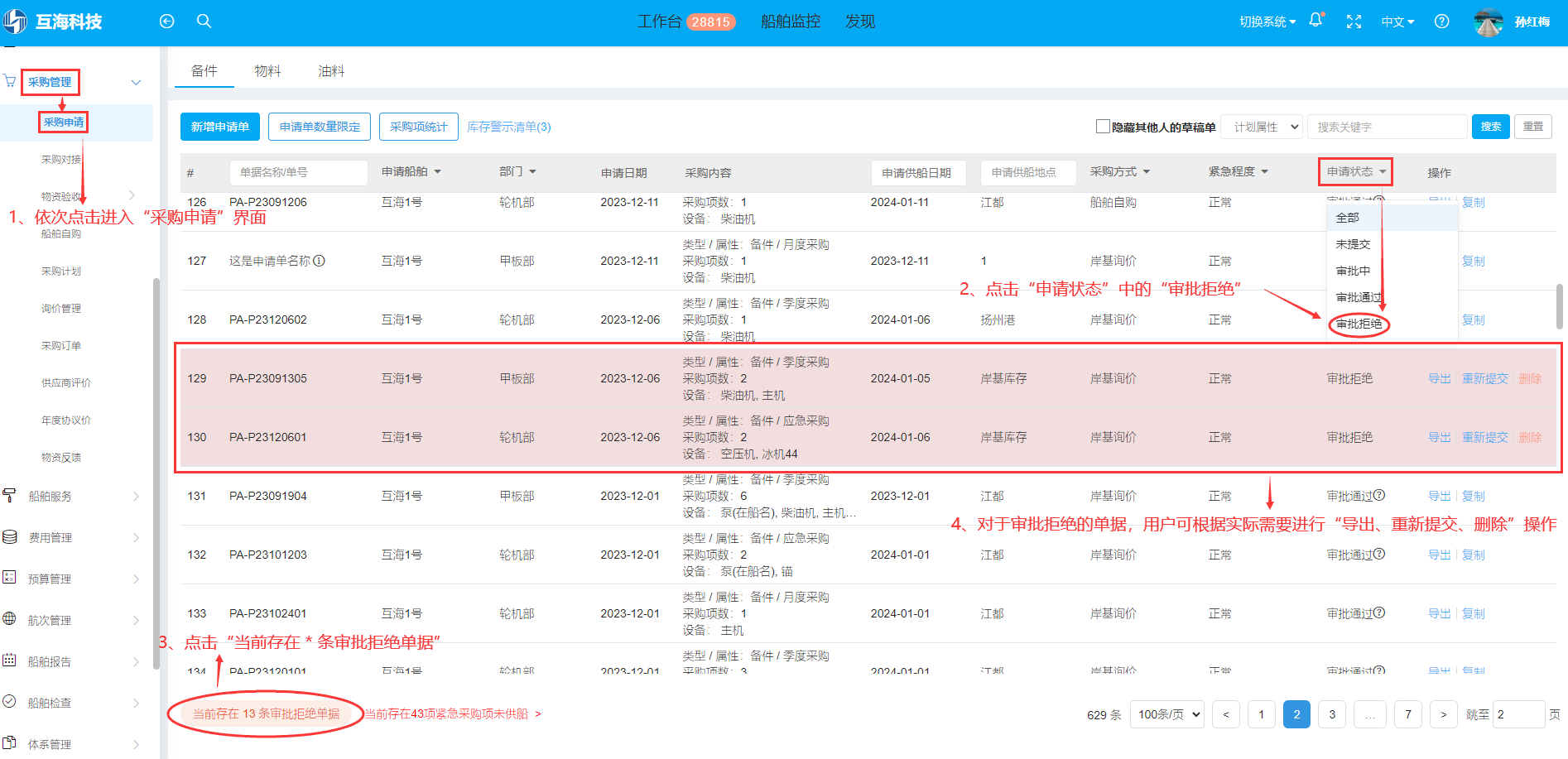Switch to 备件 tab
Viewport: 1568px width, 759px height.
point(204,71)
